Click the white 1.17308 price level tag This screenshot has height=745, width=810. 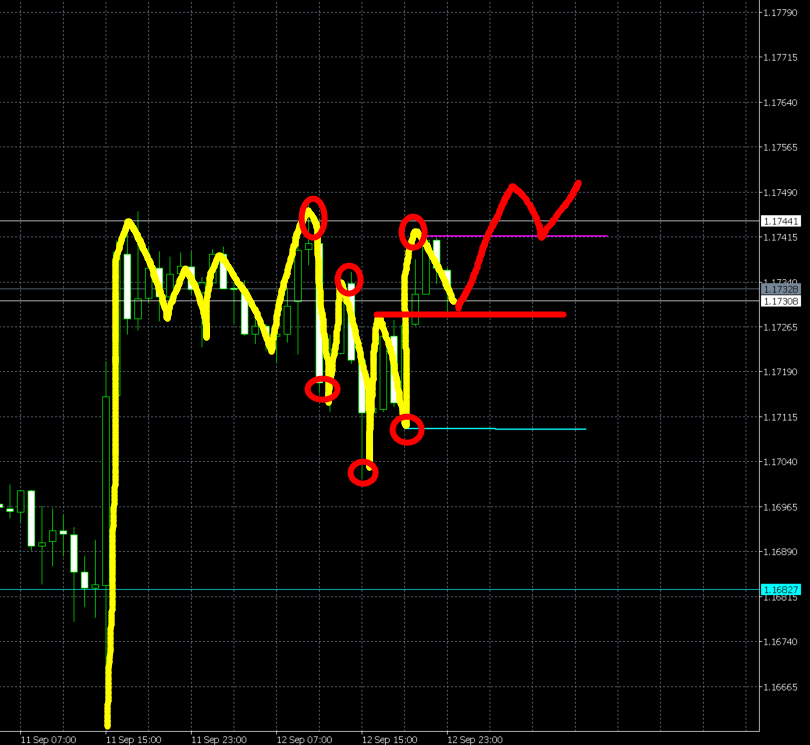coord(781,301)
